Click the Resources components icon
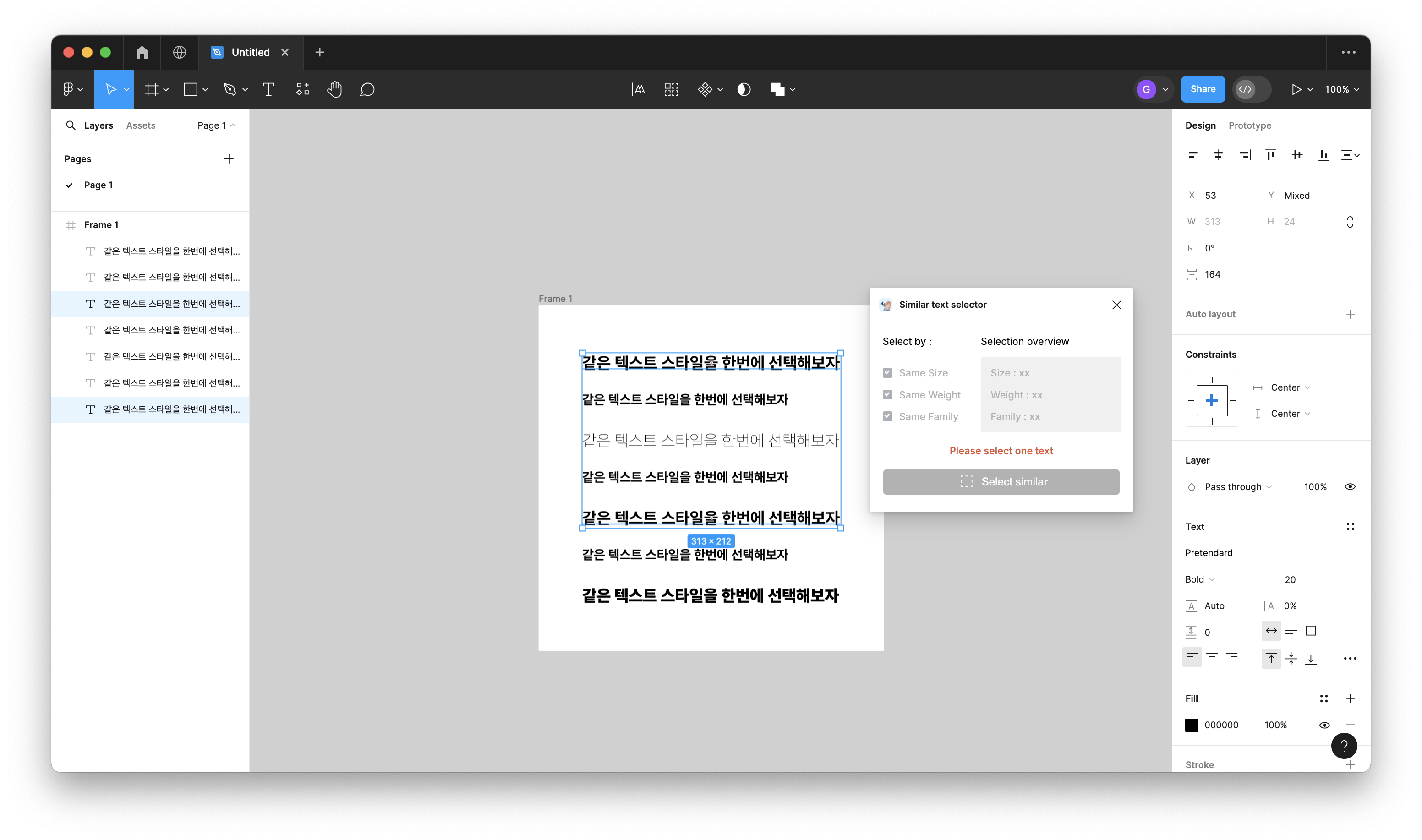This screenshot has height=840, width=1422. click(302, 89)
